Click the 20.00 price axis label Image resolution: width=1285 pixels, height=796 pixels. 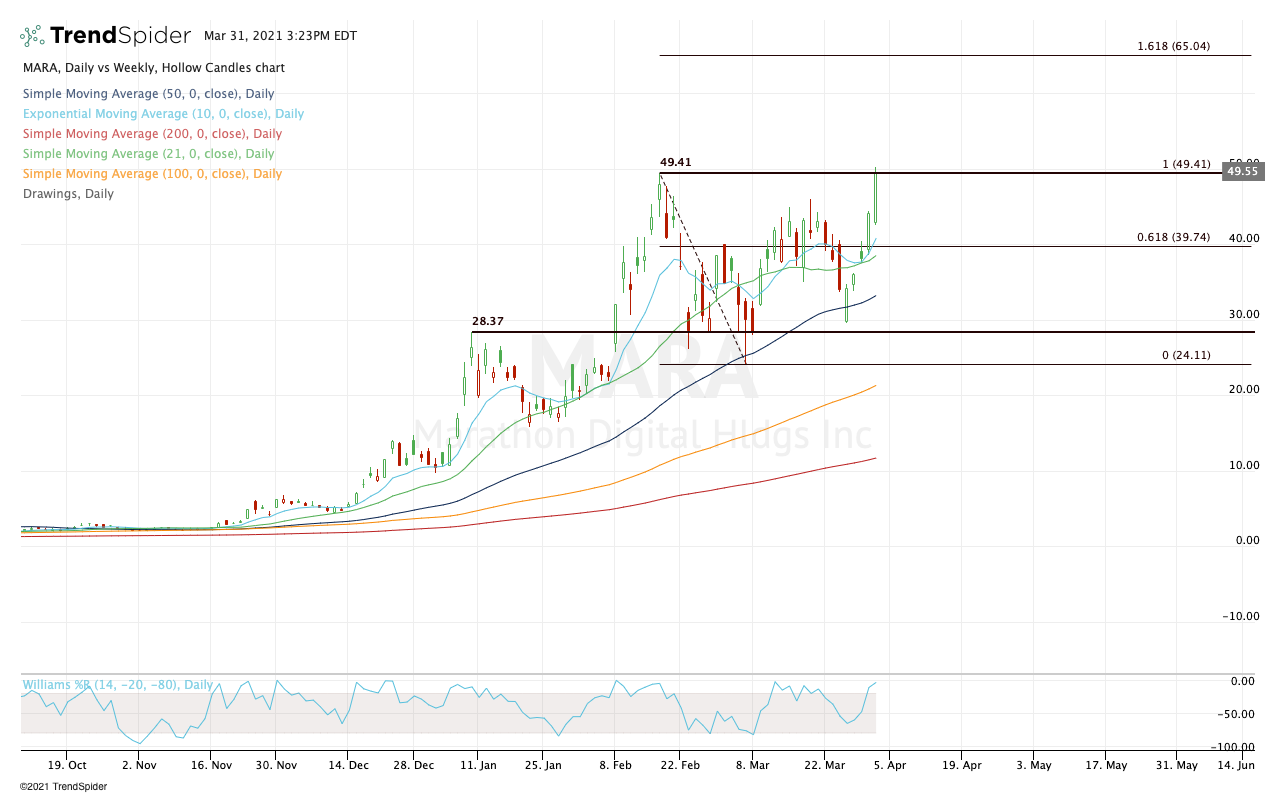pyautogui.click(x=1244, y=390)
